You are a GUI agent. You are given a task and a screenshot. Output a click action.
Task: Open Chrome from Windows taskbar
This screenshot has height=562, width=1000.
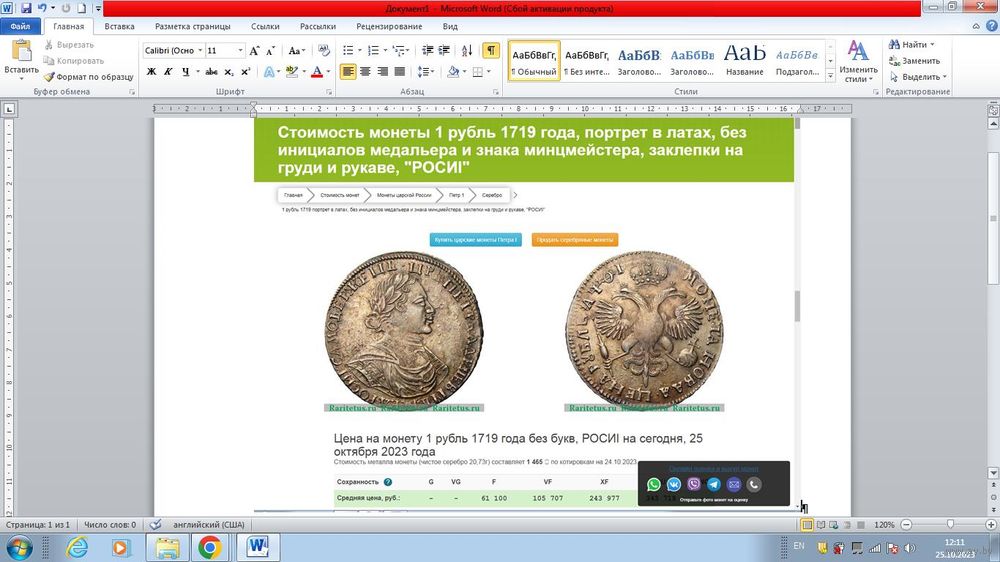click(209, 547)
